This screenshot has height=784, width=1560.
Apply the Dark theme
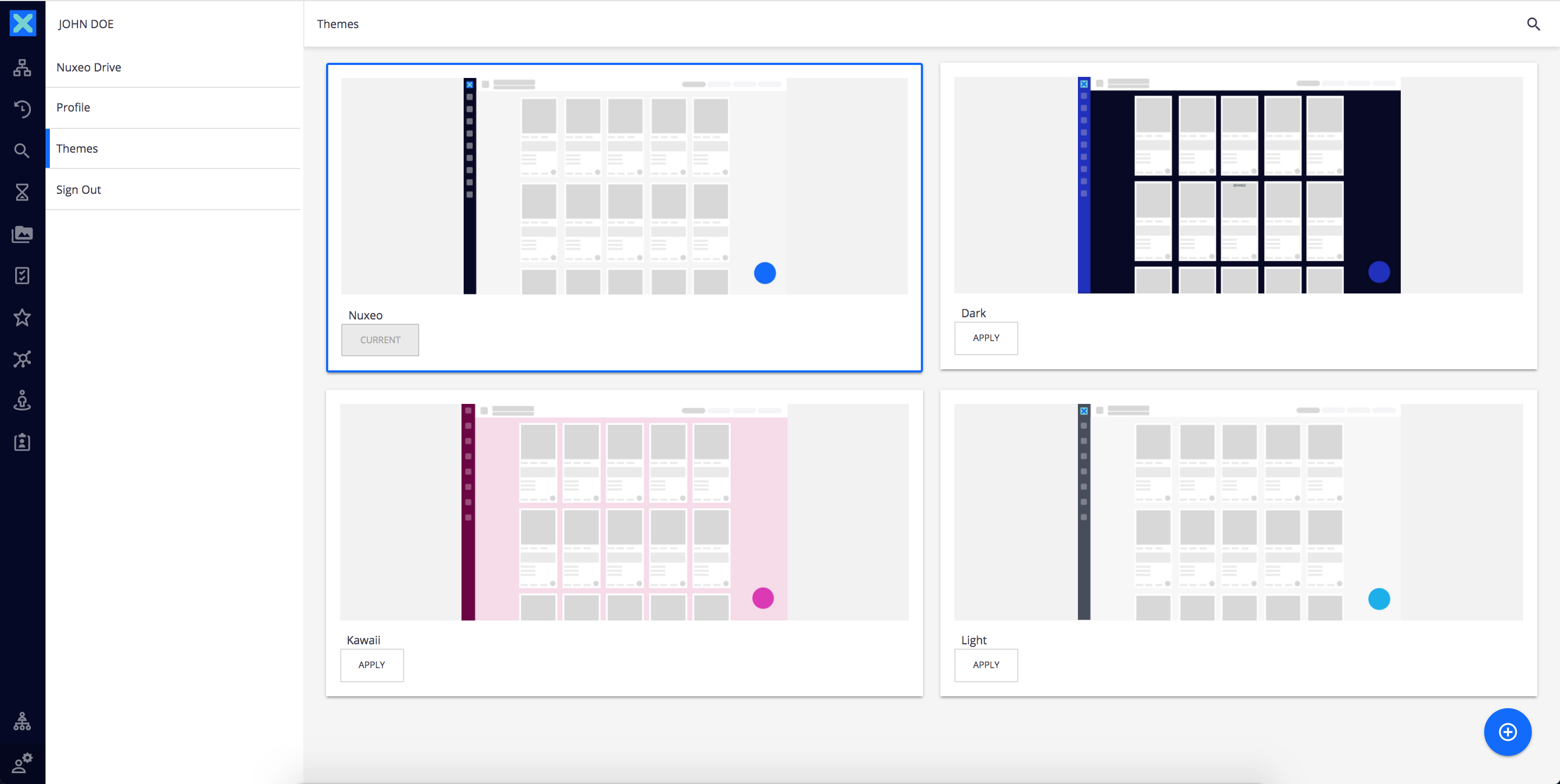986,338
